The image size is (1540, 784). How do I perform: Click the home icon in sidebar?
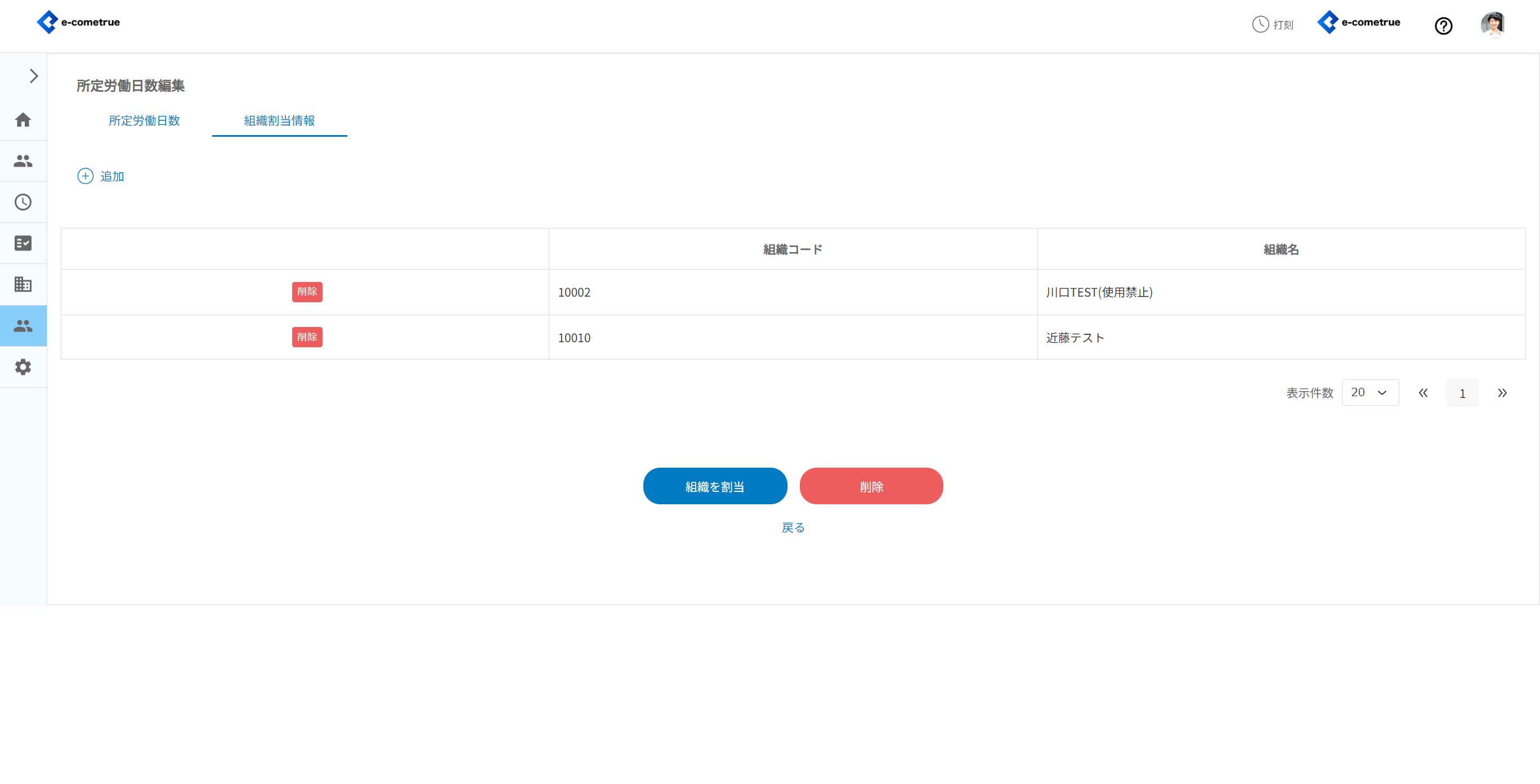(x=23, y=119)
